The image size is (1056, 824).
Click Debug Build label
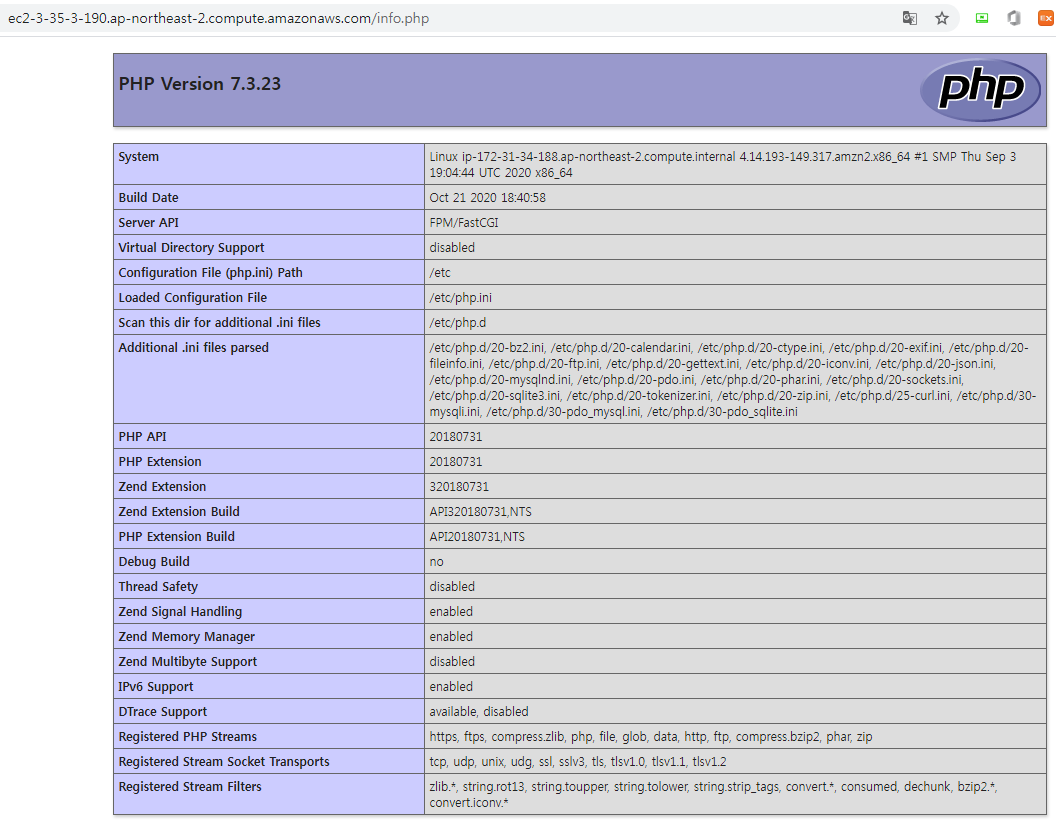coord(154,561)
